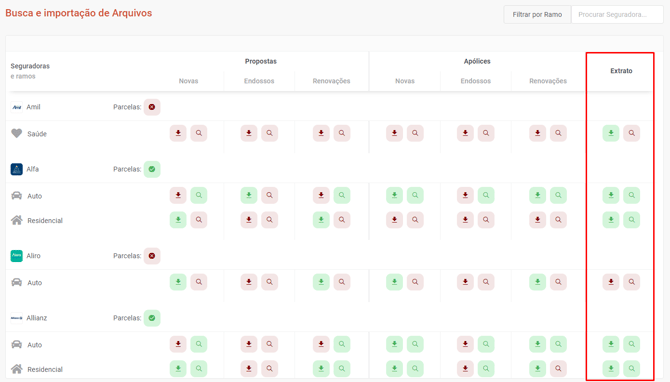Download Alfa Residencial Propostas Novas file

pos(178,220)
